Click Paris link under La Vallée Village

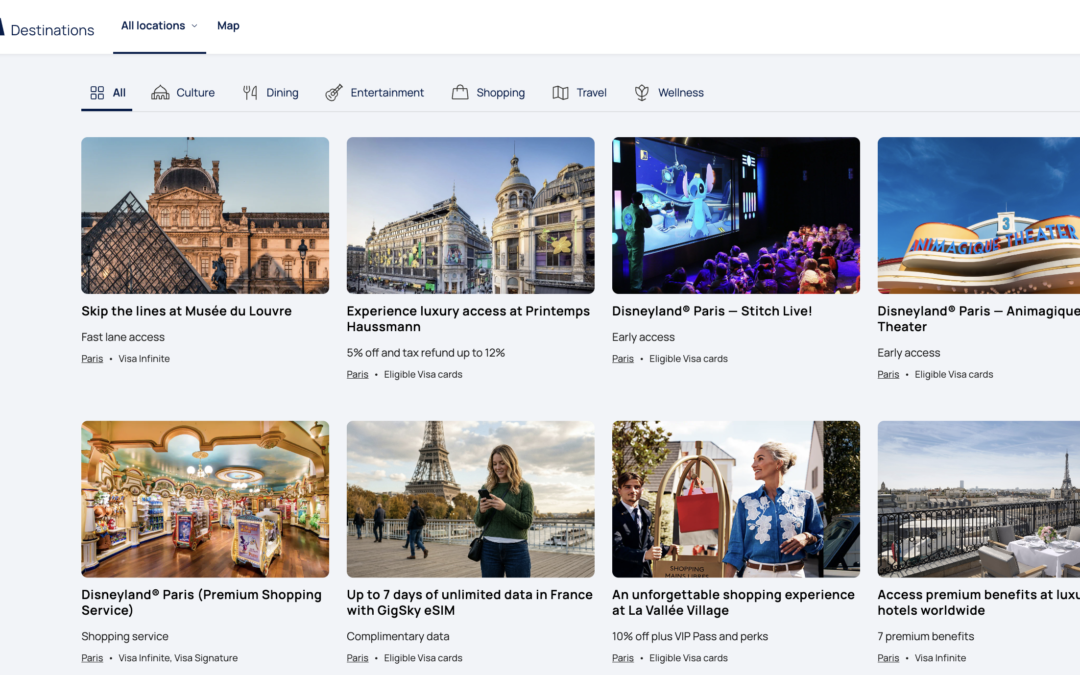(x=623, y=658)
